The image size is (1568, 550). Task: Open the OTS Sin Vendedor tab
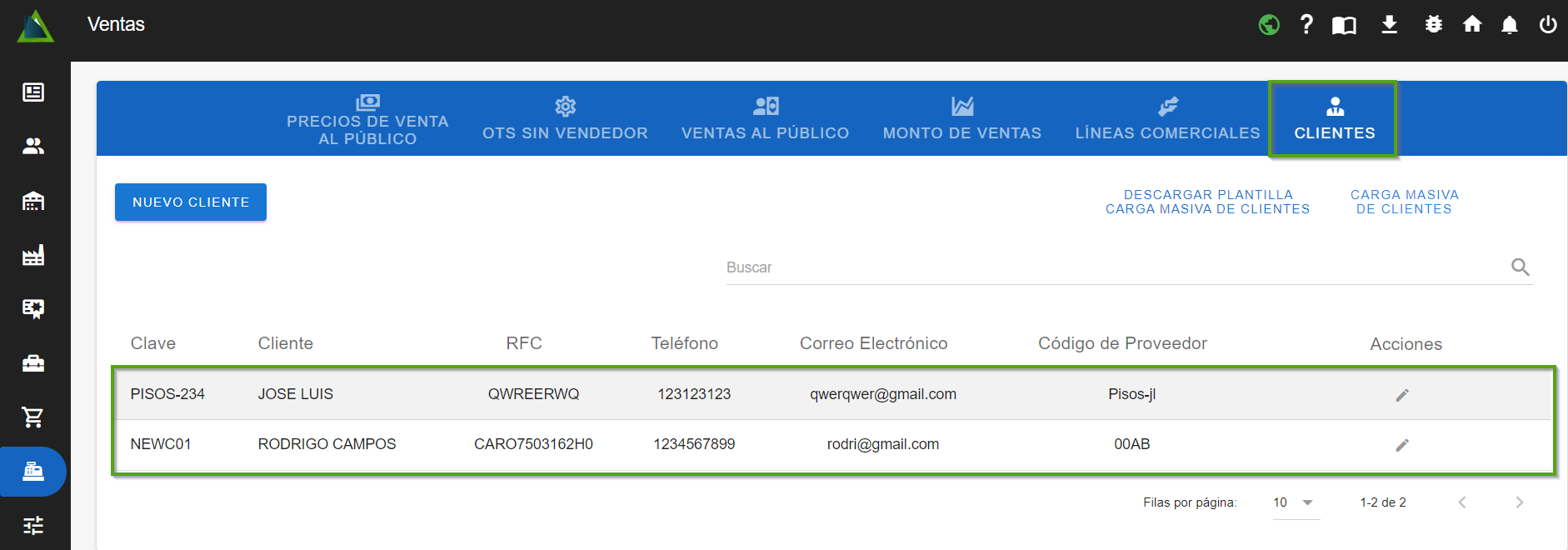coord(565,118)
